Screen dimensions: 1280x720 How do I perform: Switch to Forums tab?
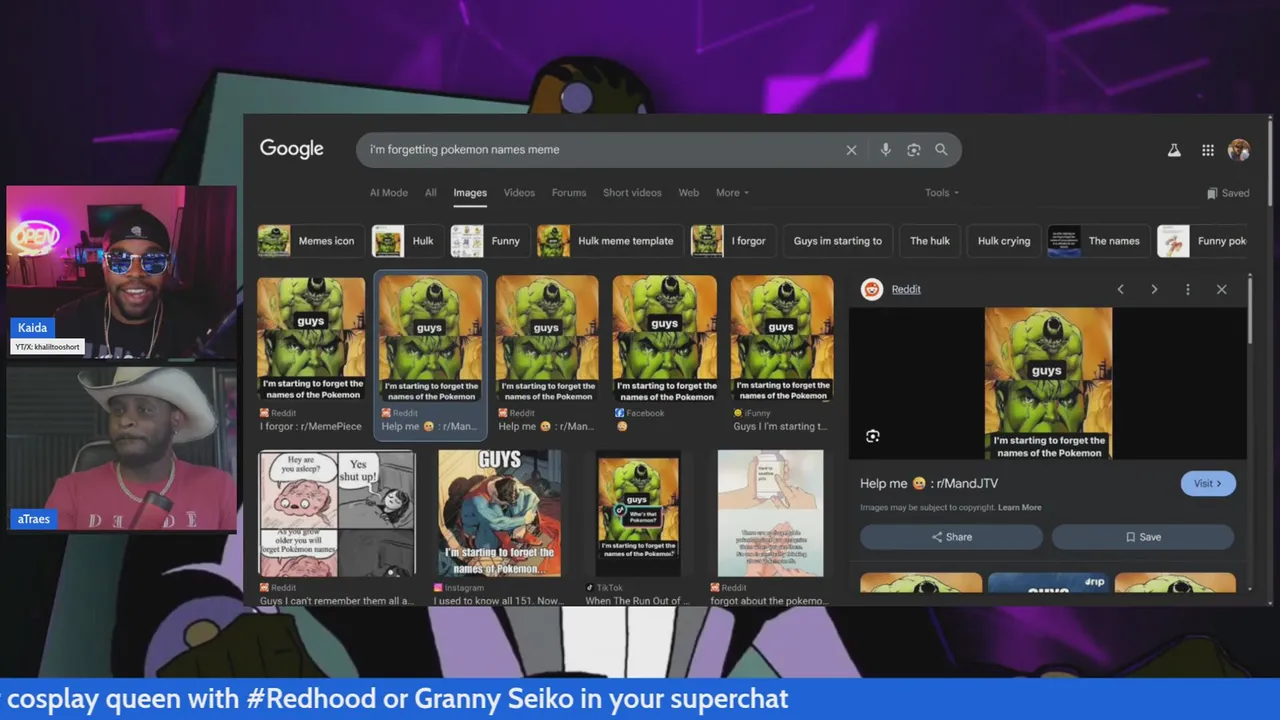pos(569,193)
